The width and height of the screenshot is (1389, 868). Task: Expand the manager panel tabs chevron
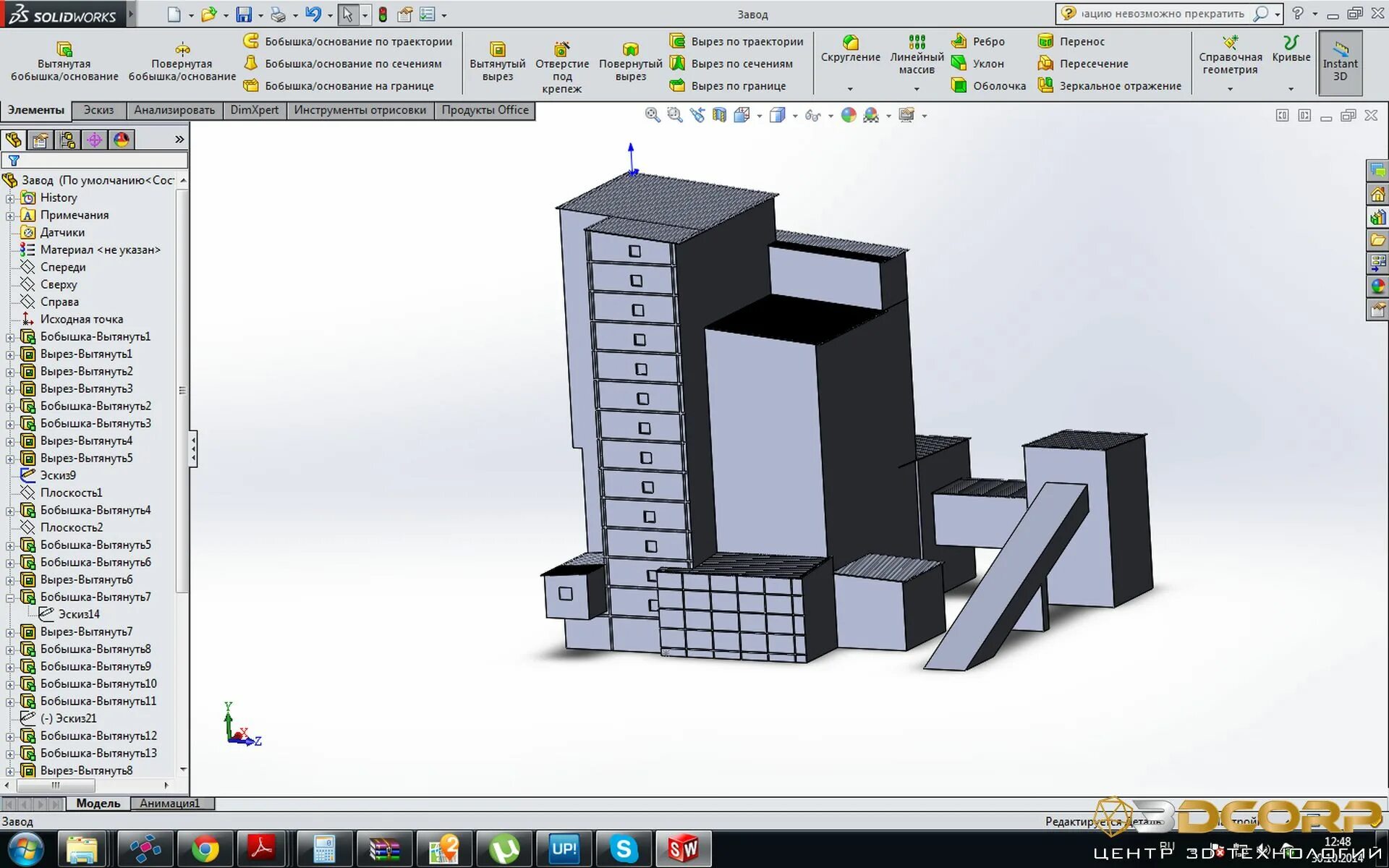[x=179, y=140]
